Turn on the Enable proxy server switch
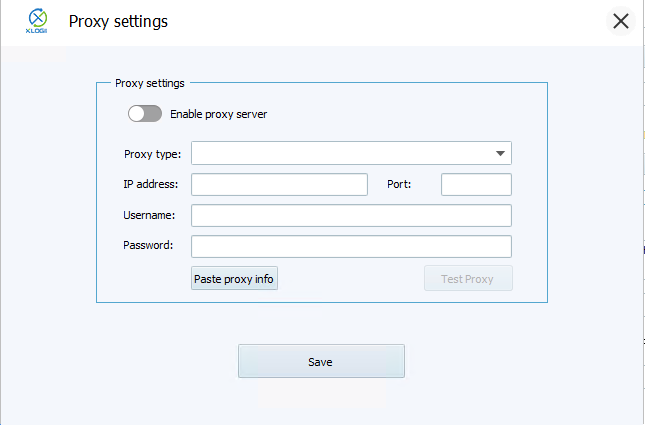 [x=145, y=114]
